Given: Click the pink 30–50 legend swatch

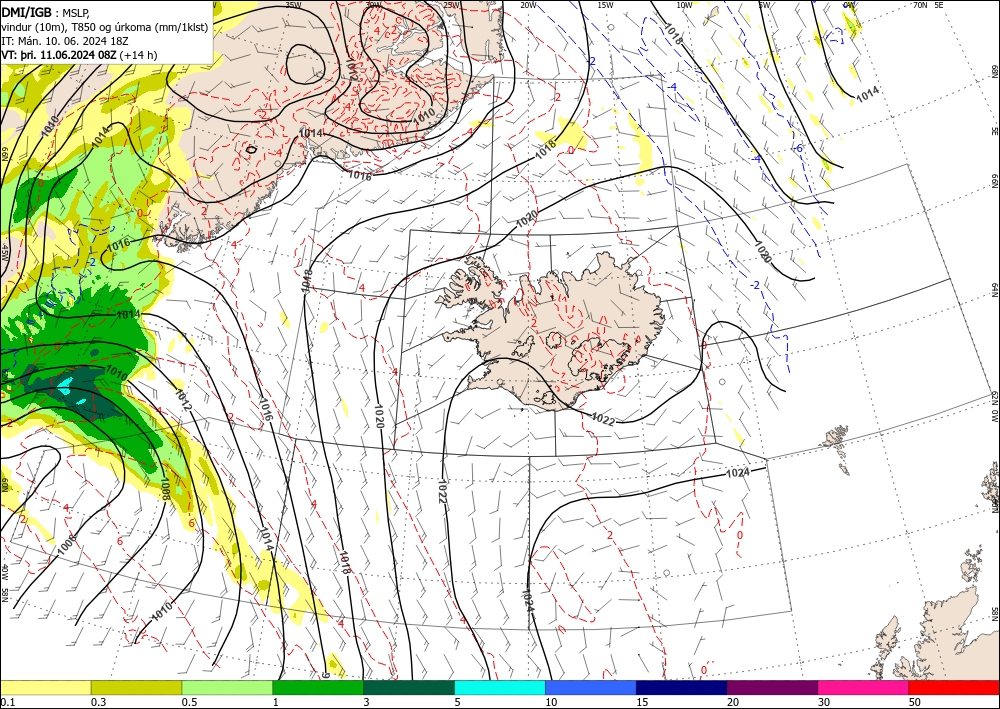Looking at the screenshot, I should tap(864, 688).
